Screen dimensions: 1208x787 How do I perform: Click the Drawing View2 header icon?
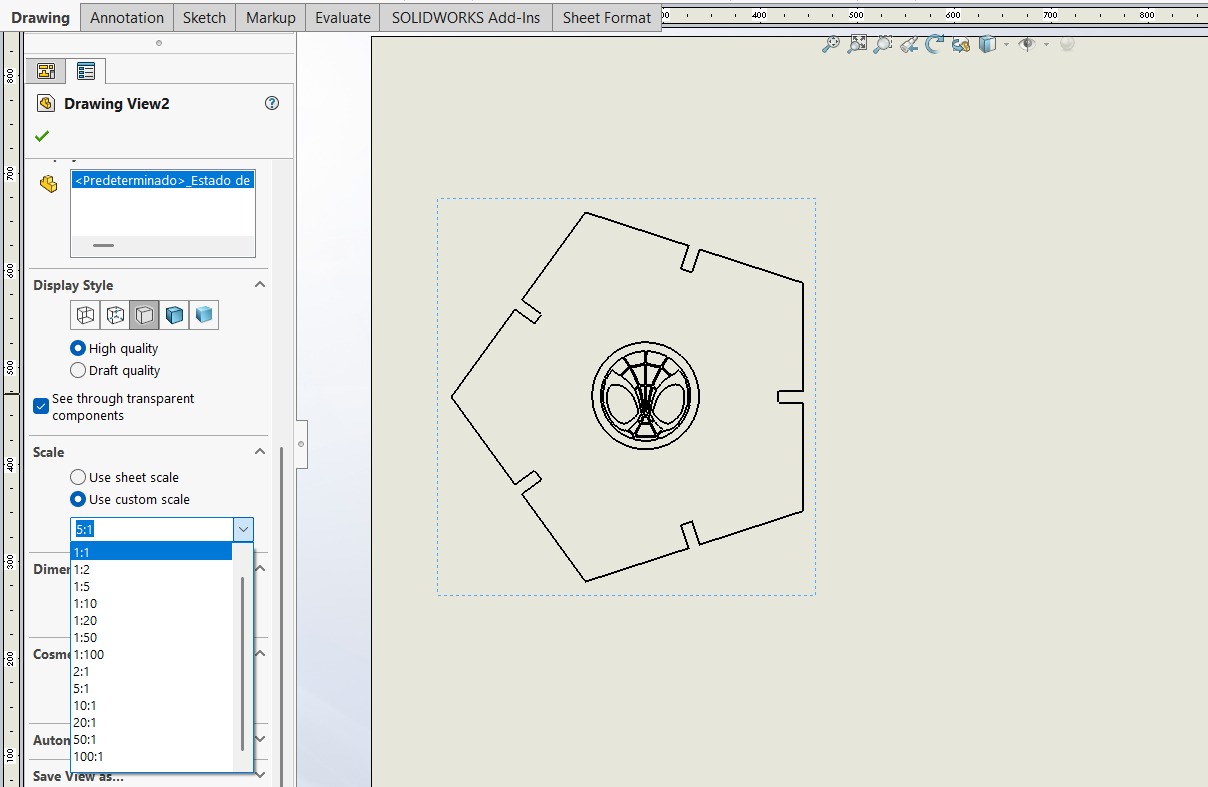(x=45, y=103)
